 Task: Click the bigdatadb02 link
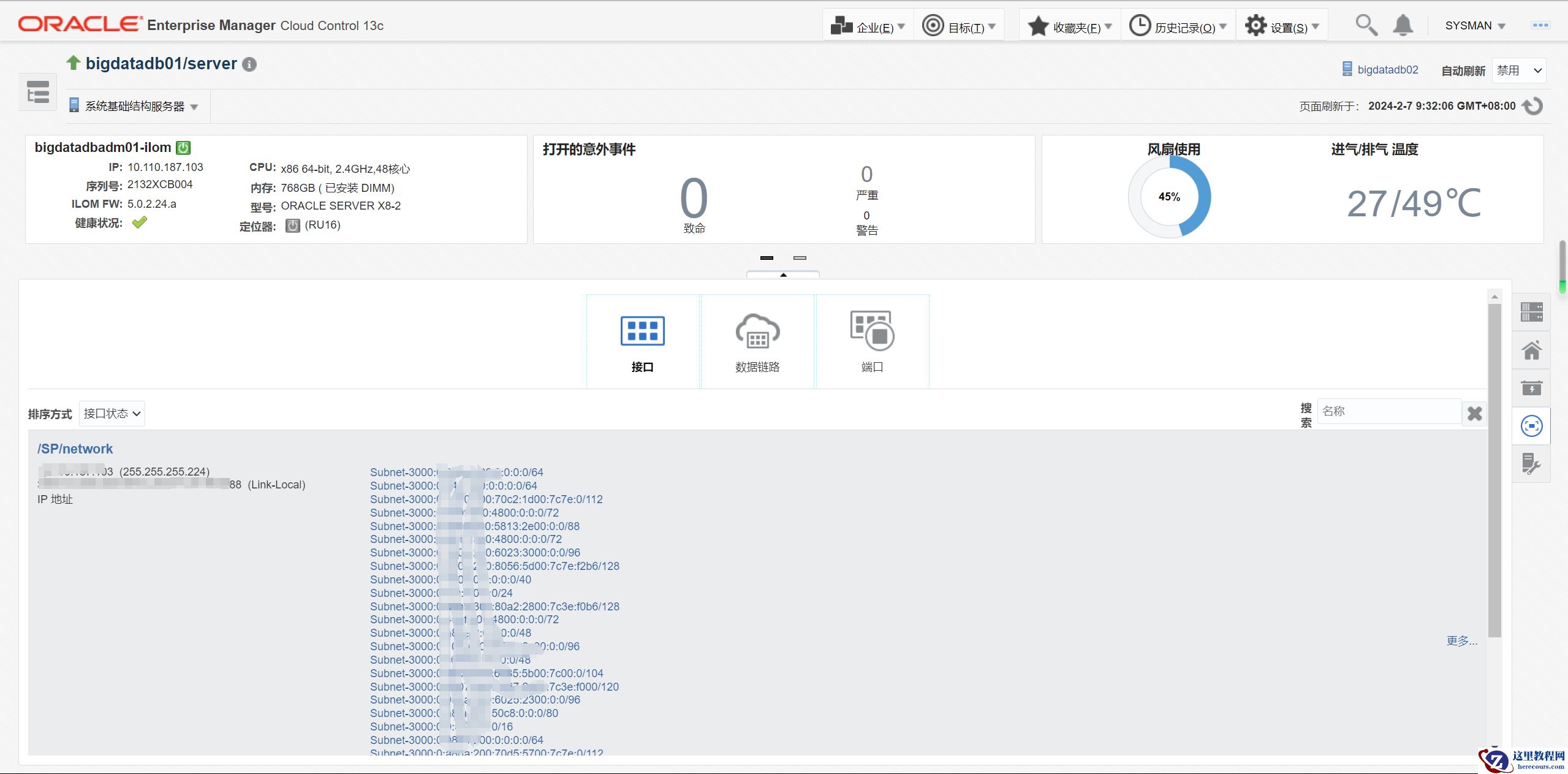(1387, 70)
